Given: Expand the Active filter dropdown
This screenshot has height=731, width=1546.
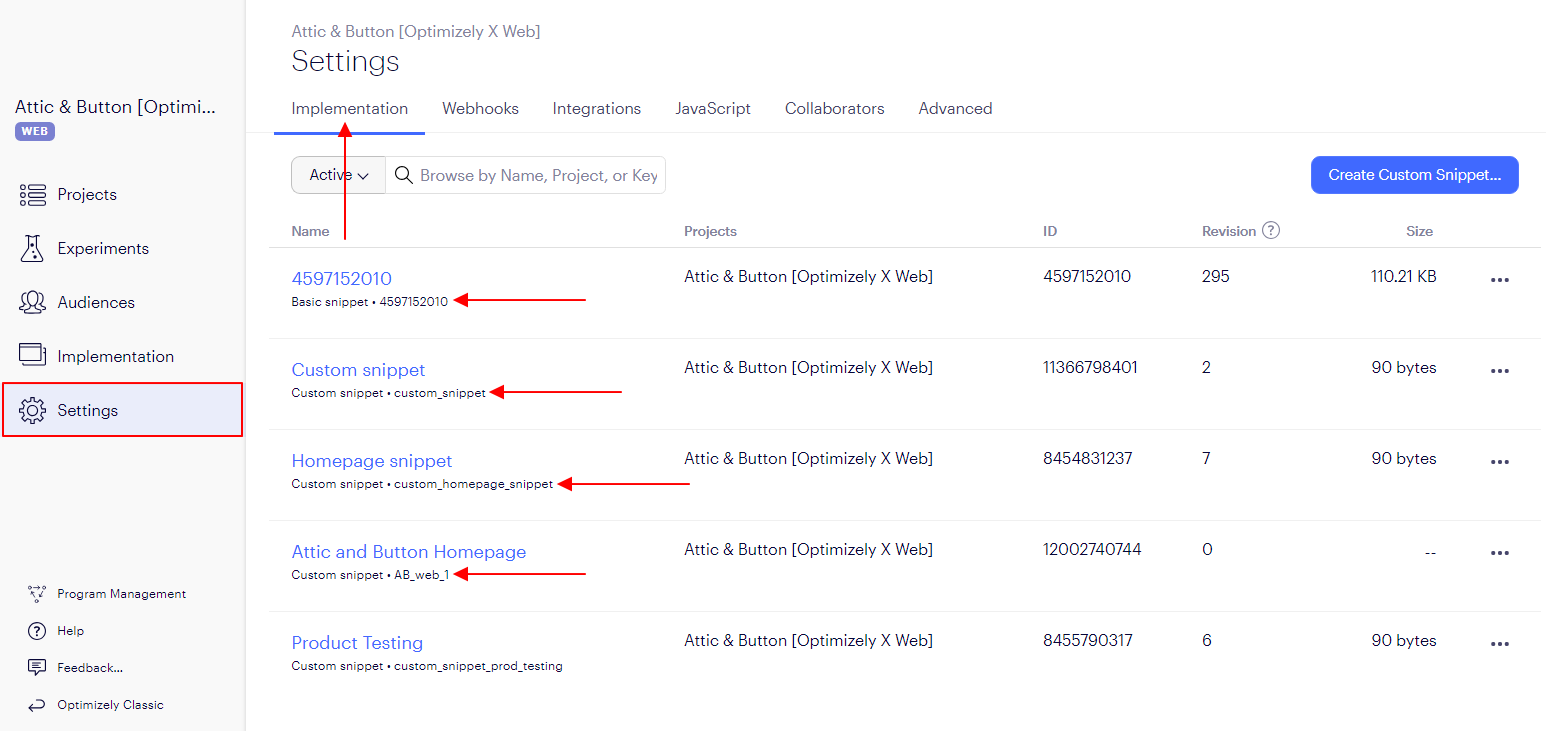Looking at the screenshot, I should tap(338, 175).
